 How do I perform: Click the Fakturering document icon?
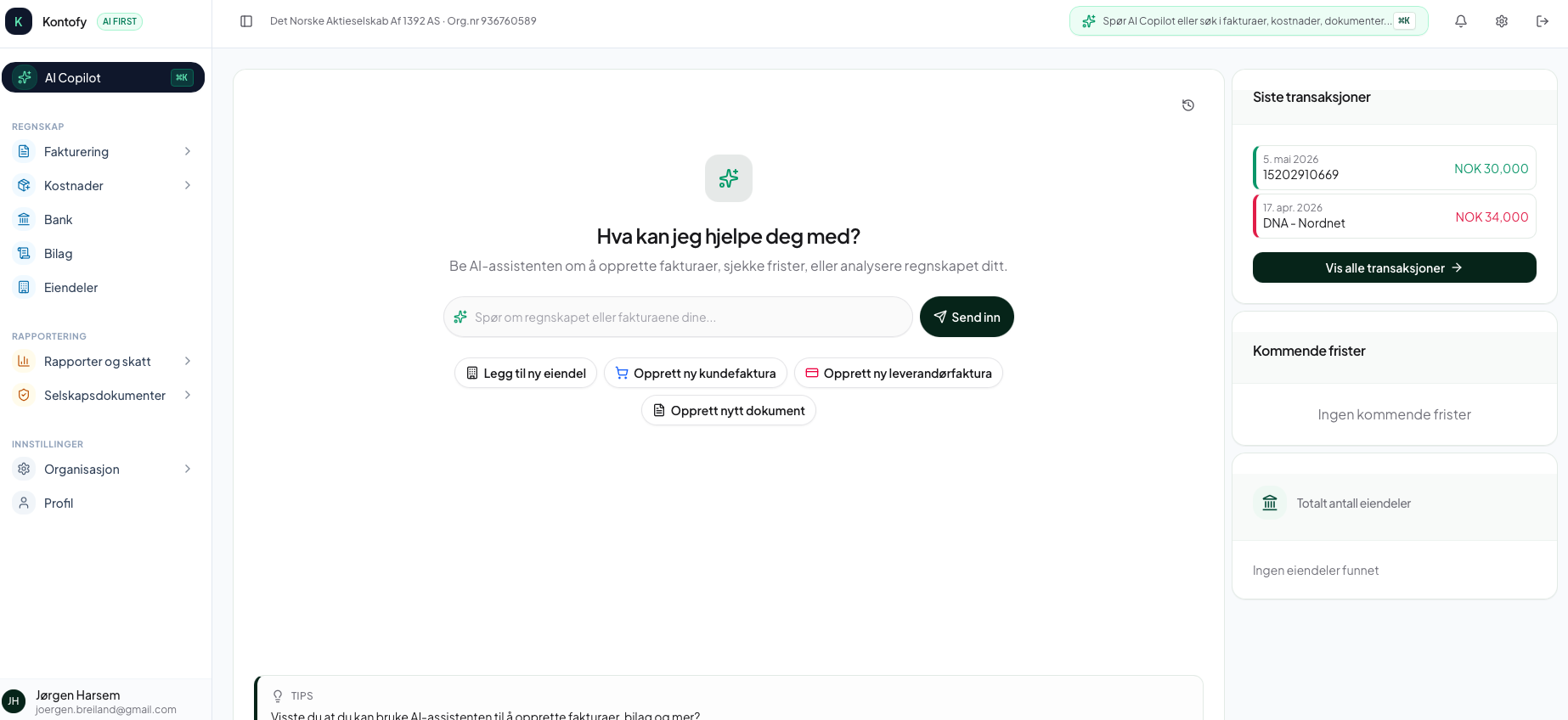pyautogui.click(x=24, y=151)
